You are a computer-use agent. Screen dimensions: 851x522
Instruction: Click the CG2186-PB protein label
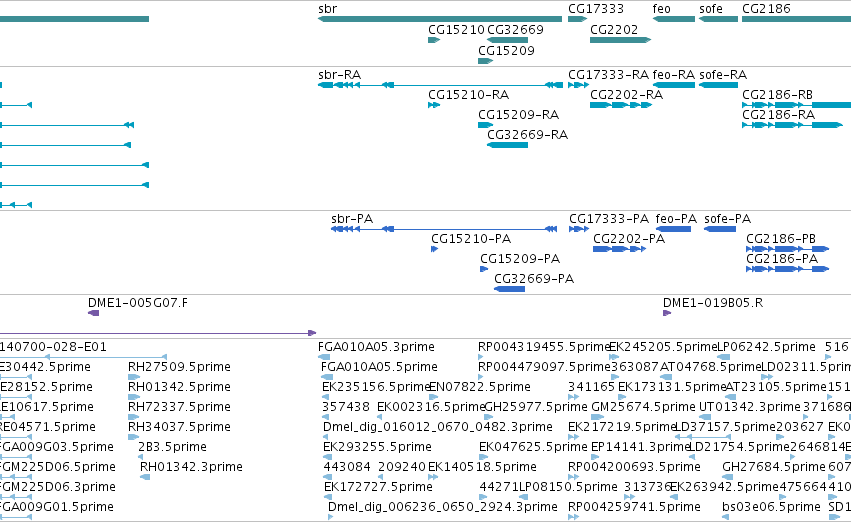click(781, 239)
